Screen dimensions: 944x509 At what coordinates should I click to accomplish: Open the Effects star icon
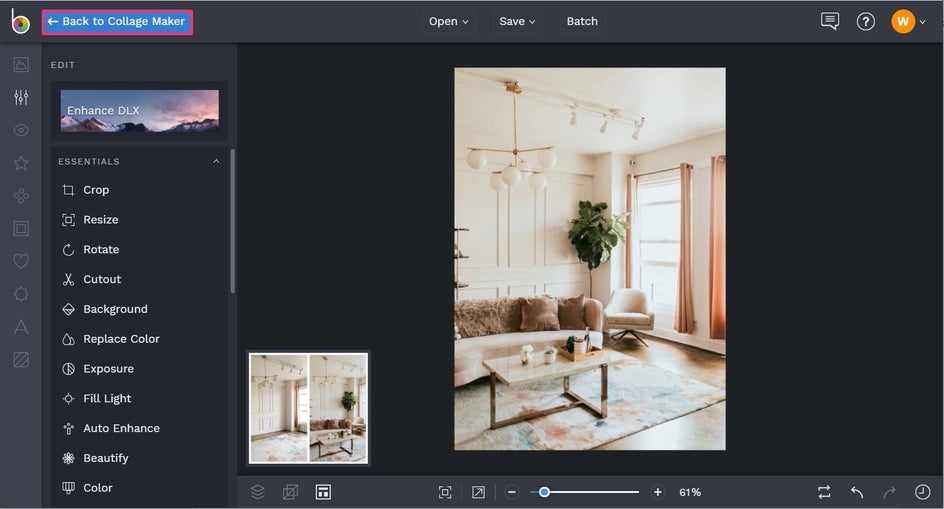(x=21, y=163)
